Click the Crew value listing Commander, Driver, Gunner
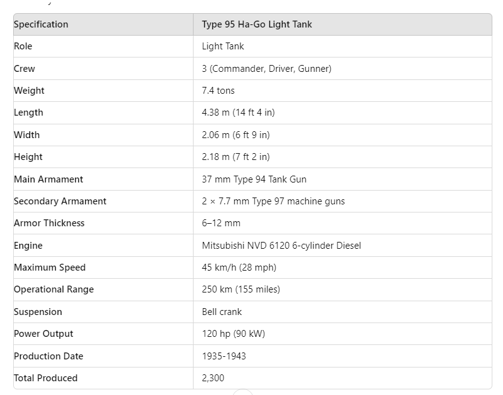 (x=266, y=68)
